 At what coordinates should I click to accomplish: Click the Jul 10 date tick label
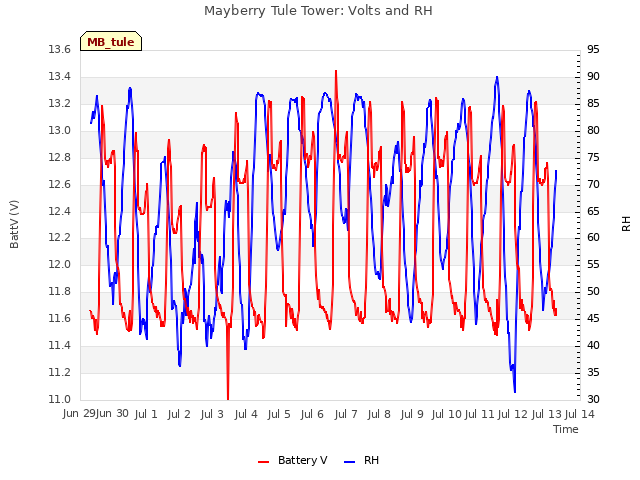[447, 414]
